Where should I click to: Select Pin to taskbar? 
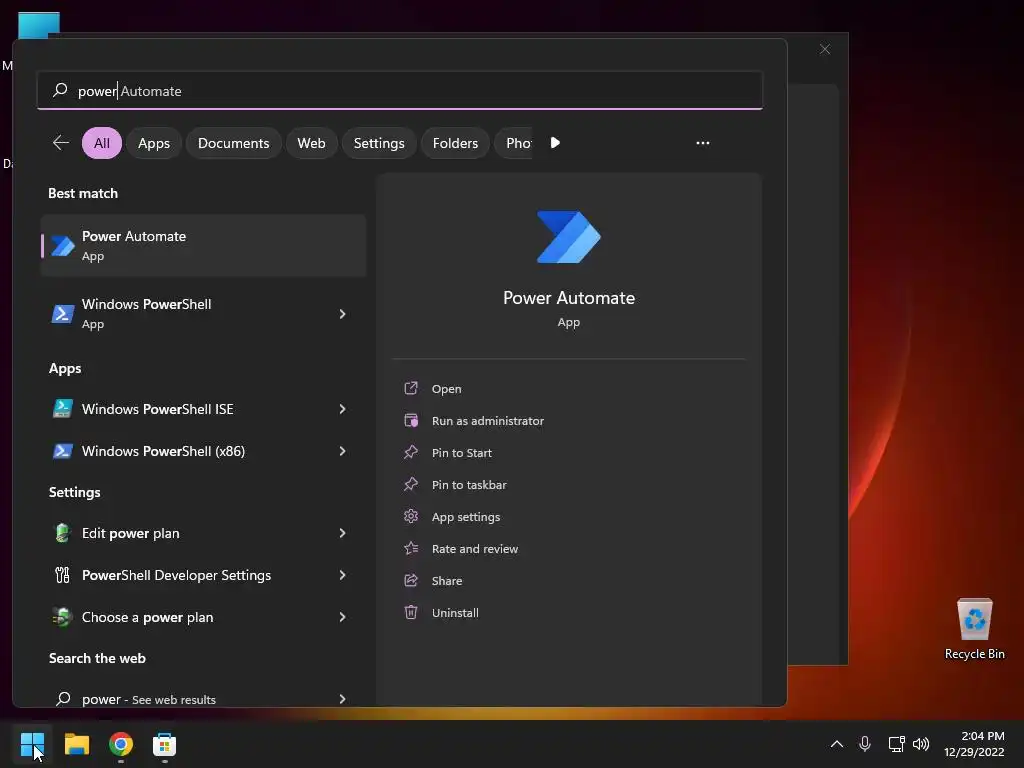[x=468, y=485]
